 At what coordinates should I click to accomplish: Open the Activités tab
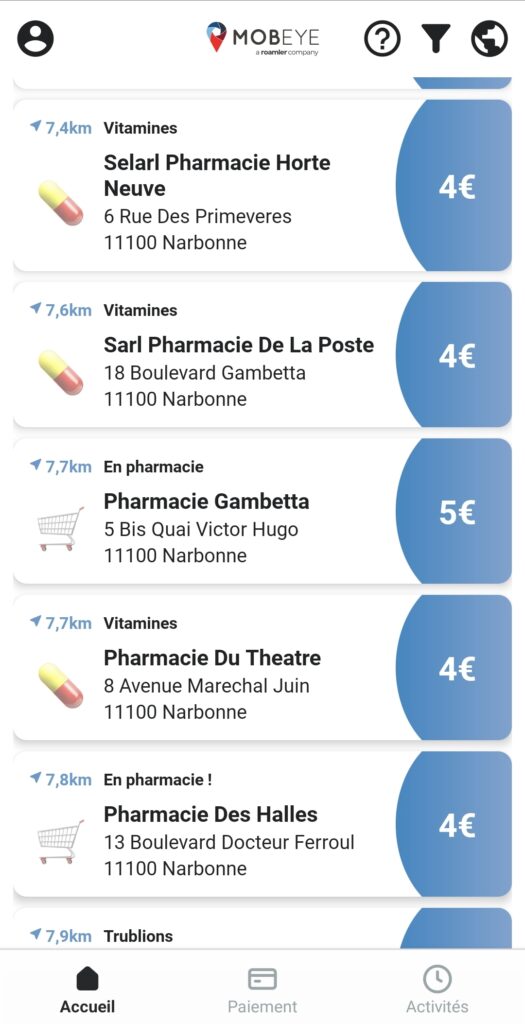pyautogui.click(x=437, y=989)
